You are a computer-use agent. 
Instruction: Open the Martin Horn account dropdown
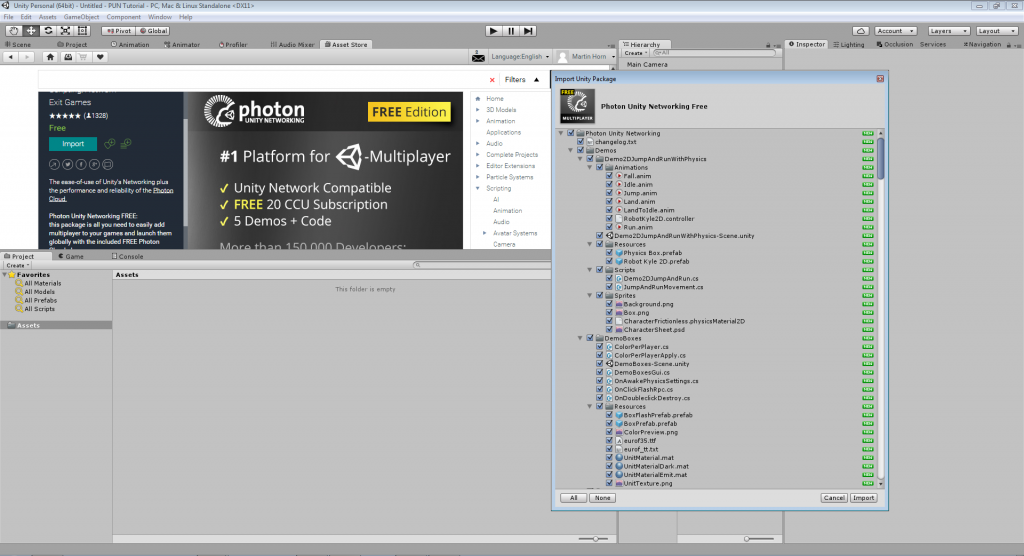592,57
